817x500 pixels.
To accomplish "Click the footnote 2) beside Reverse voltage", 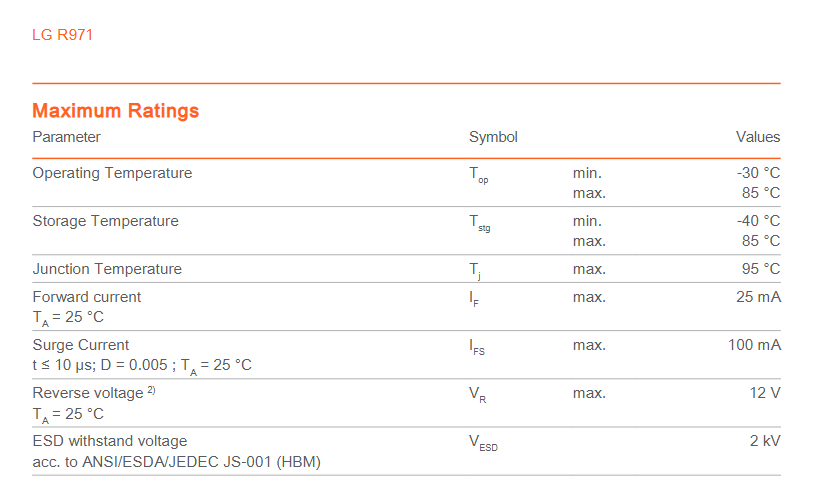I will pyautogui.click(x=151, y=390).
